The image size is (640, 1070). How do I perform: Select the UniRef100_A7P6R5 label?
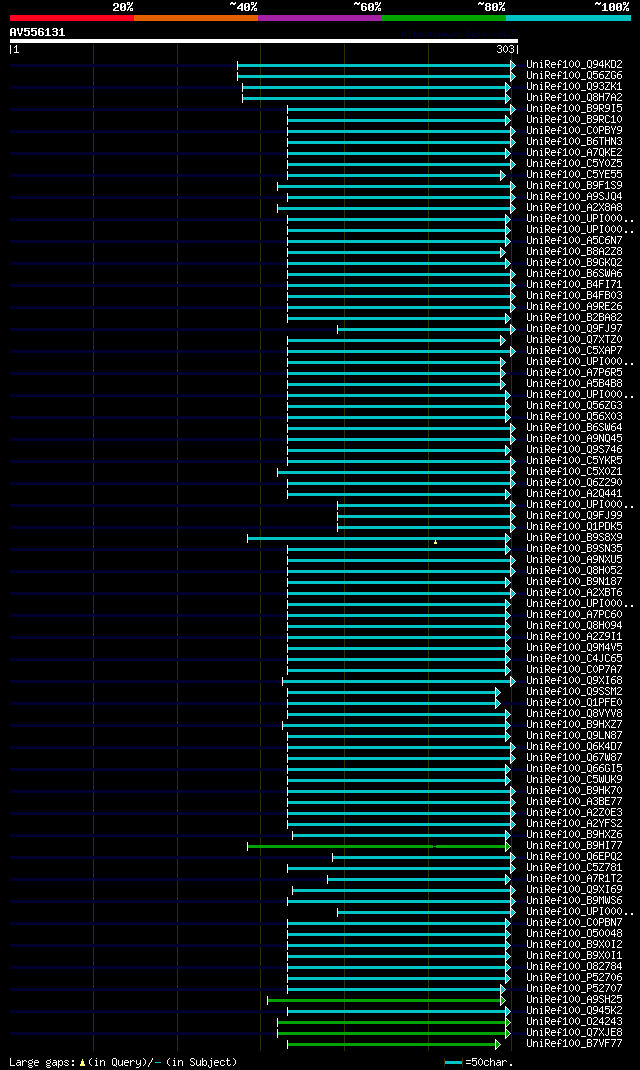(x=574, y=373)
